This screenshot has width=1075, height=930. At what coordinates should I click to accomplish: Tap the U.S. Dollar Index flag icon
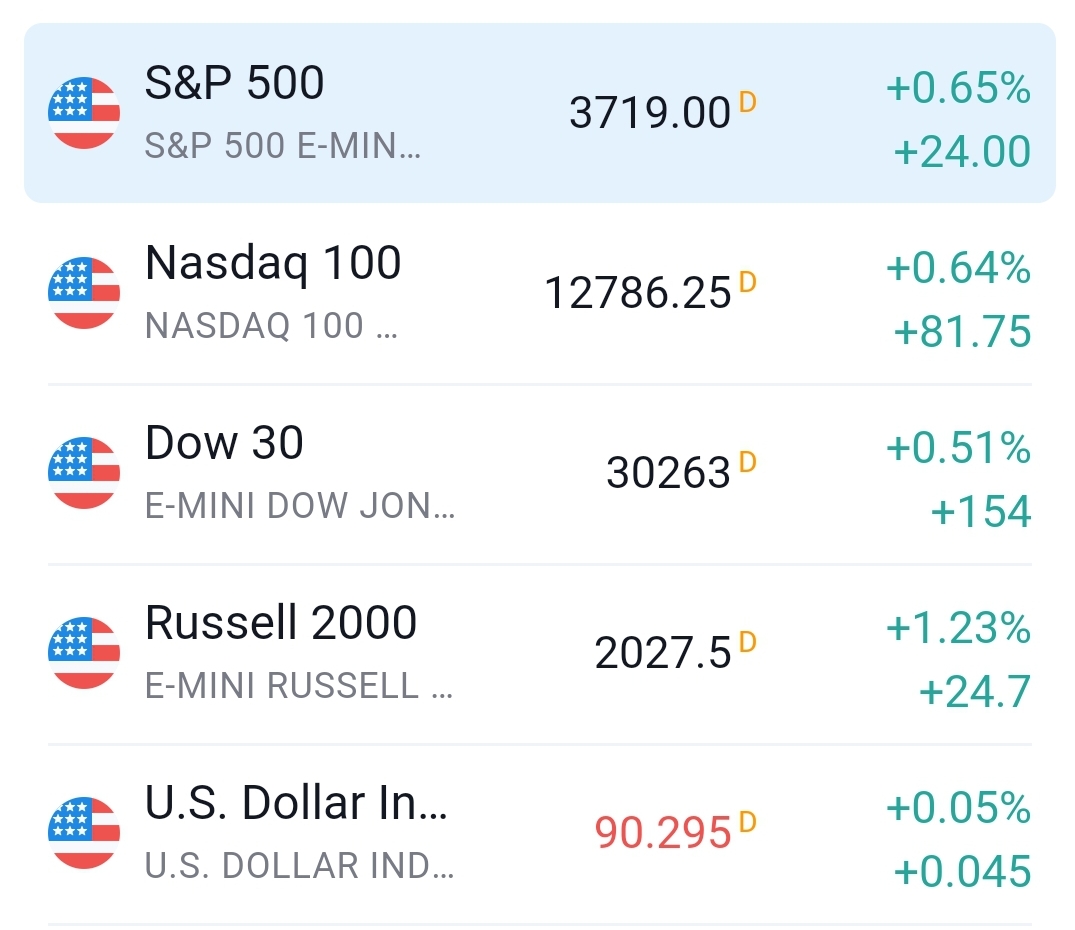point(84,833)
